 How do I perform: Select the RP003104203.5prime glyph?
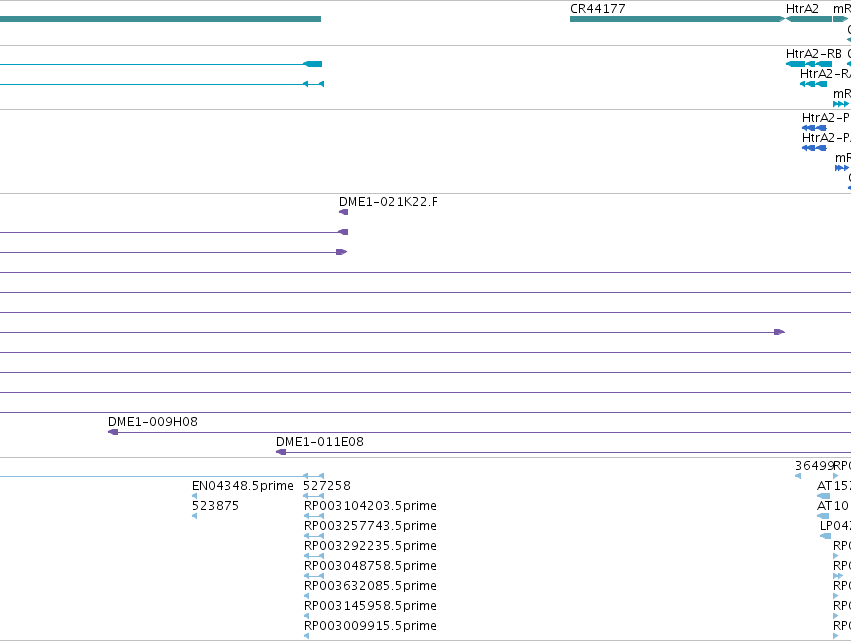pos(314,516)
